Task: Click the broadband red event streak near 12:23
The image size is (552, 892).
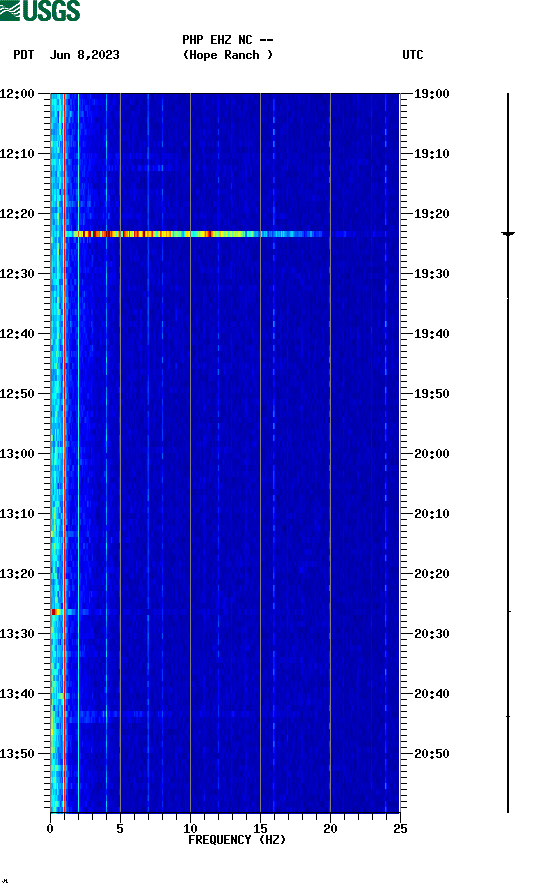Action: [x=193, y=234]
